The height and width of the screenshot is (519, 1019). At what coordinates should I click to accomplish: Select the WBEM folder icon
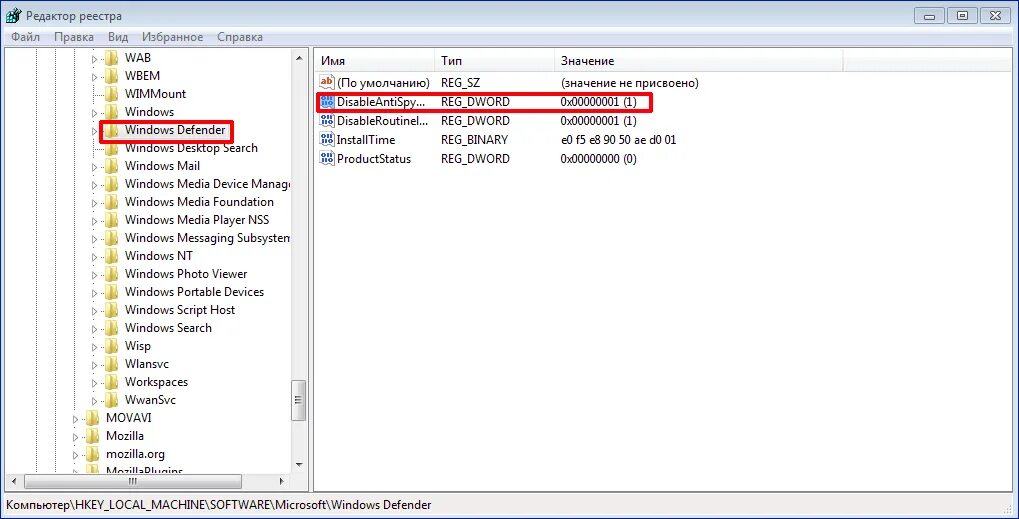(x=111, y=76)
